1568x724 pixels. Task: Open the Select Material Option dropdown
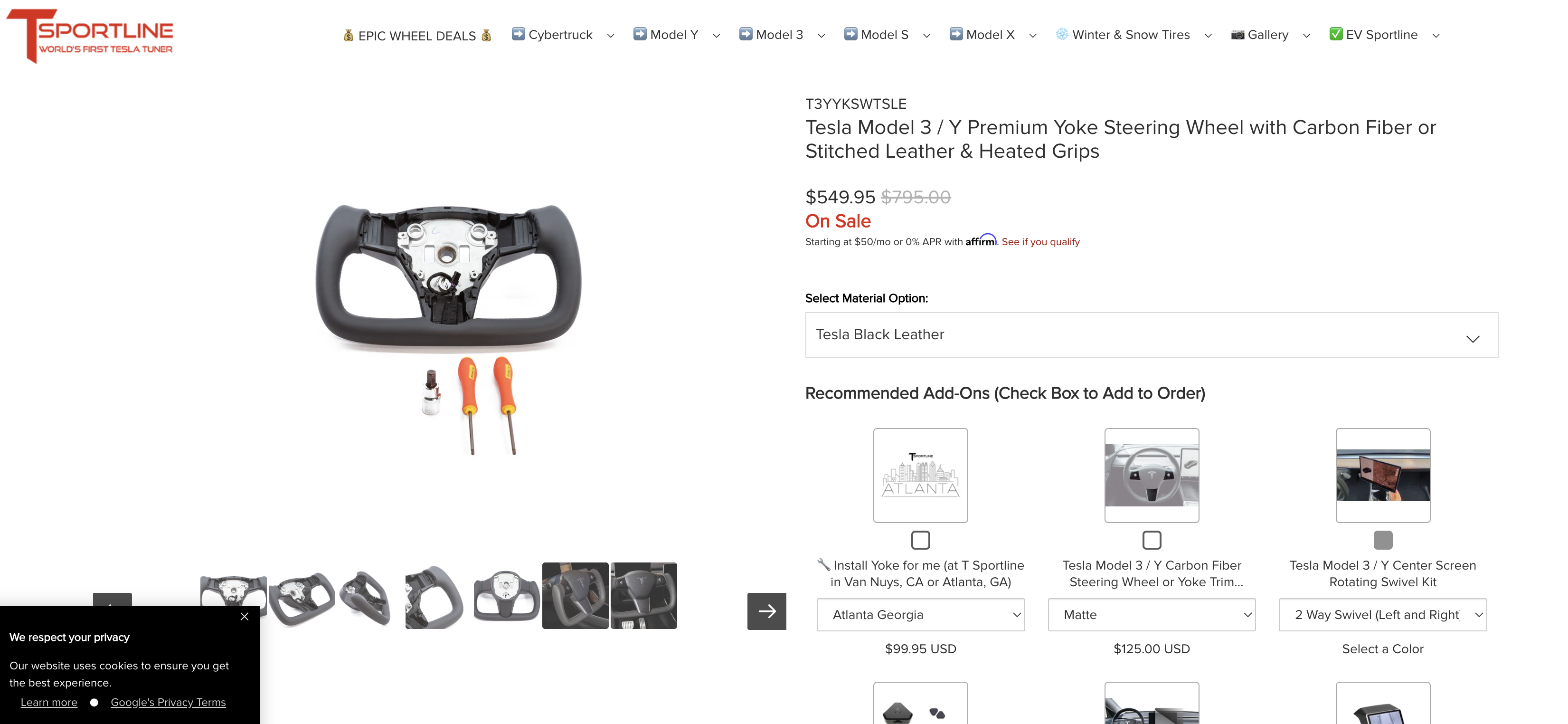(1152, 335)
